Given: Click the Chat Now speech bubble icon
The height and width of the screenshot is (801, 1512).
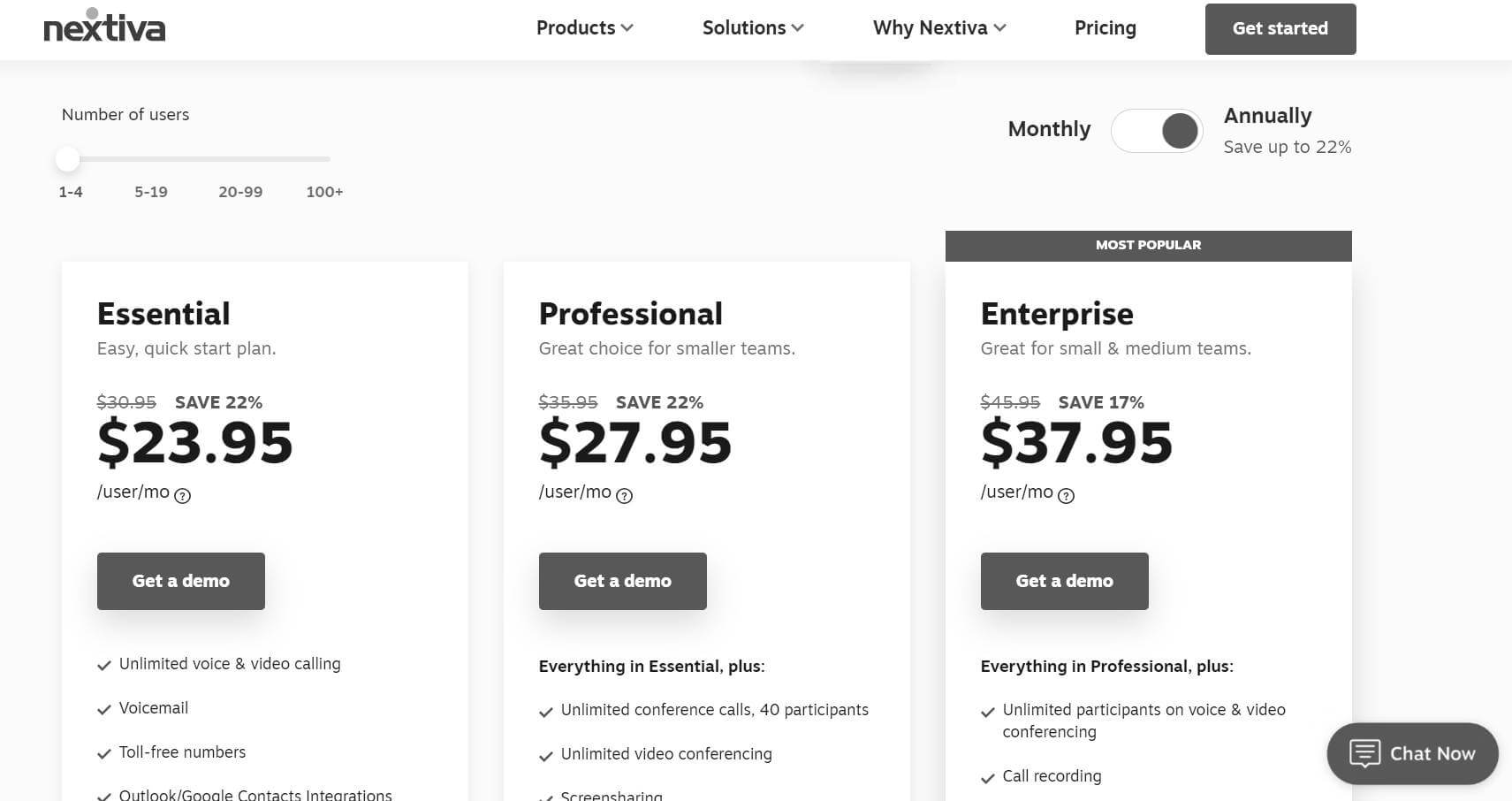Looking at the screenshot, I should tap(1364, 753).
